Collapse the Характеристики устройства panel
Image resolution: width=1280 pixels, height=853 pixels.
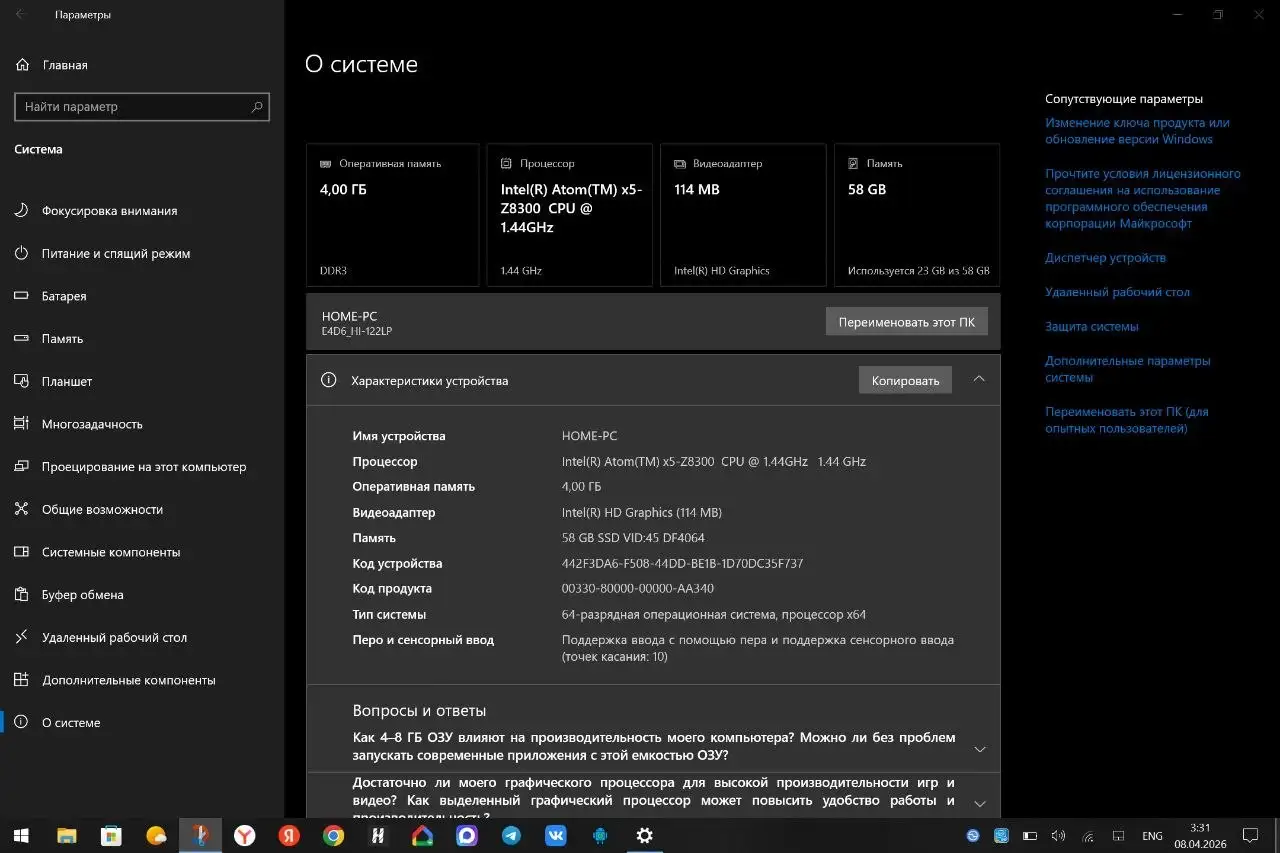pos(979,379)
